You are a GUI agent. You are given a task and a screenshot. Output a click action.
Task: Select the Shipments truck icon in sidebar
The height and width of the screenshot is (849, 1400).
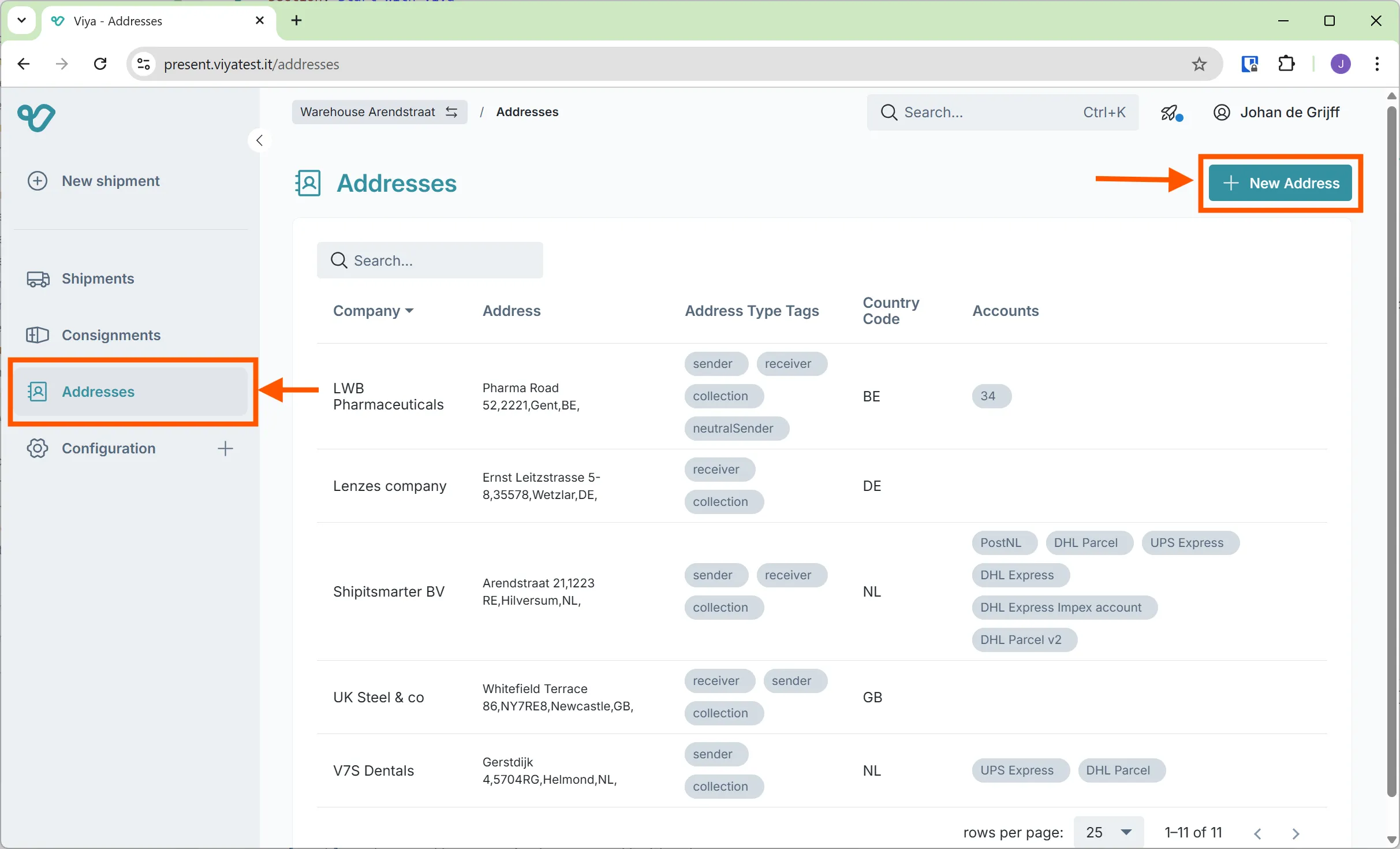(x=37, y=278)
